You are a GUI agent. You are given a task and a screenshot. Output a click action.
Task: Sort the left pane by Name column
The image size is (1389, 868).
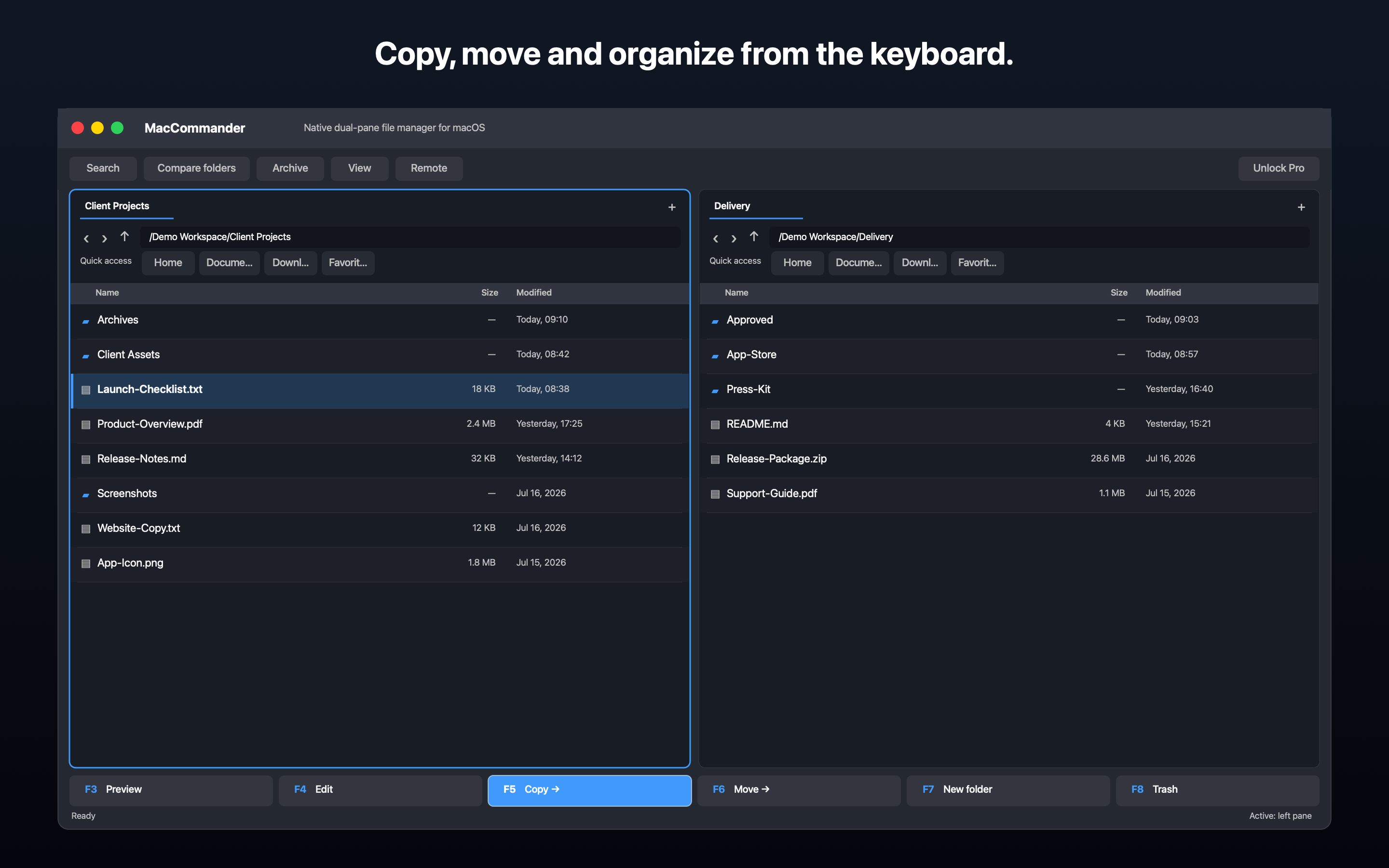tap(108, 293)
